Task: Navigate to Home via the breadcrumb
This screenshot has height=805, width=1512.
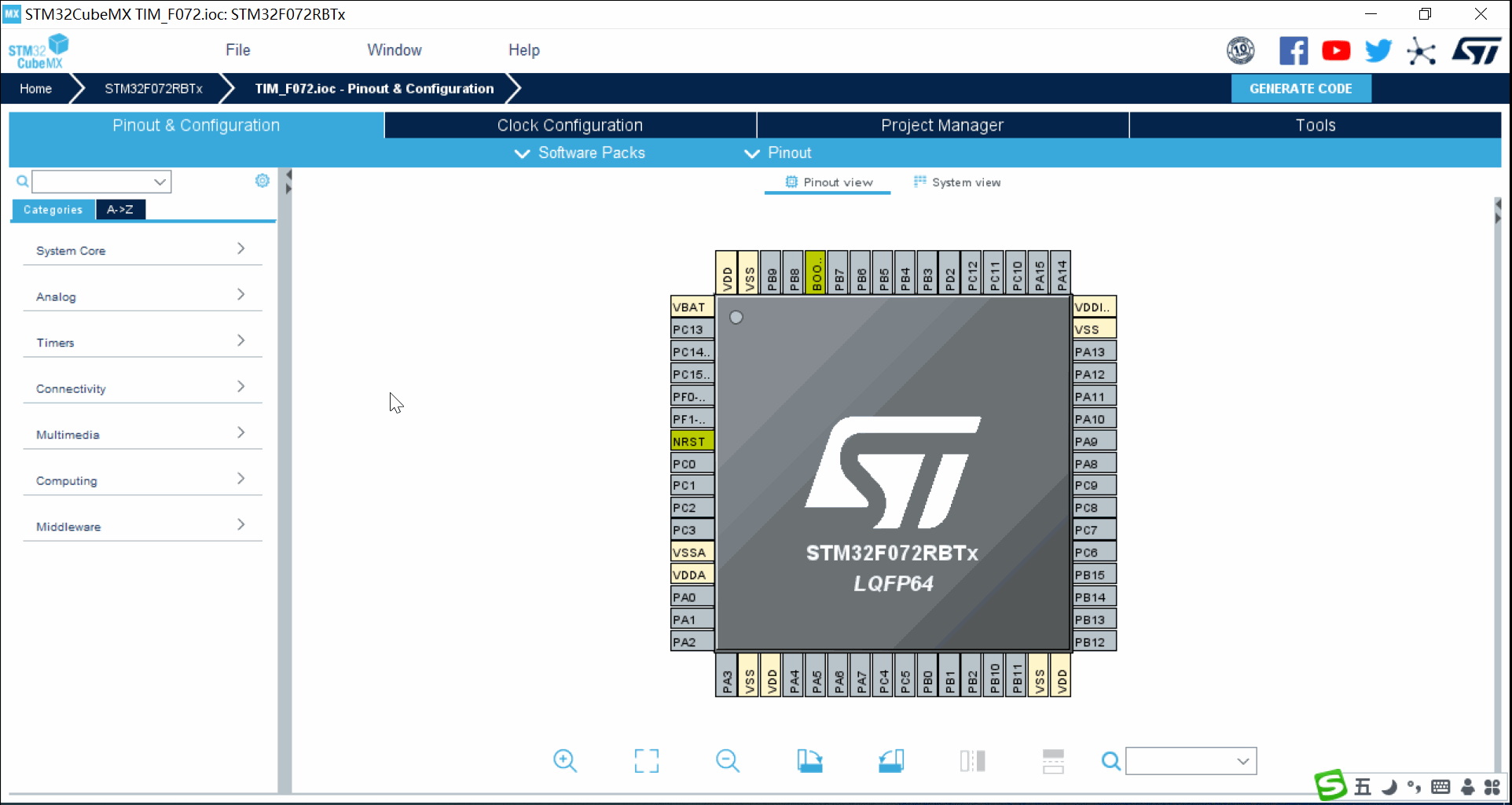Action: pos(35,88)
